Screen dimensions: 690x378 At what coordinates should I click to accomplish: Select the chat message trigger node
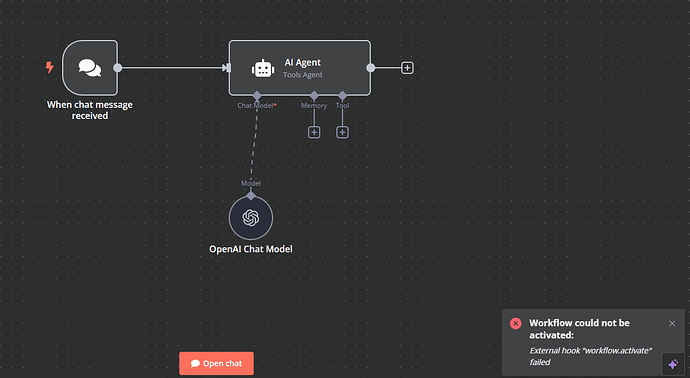coord(90,68)
